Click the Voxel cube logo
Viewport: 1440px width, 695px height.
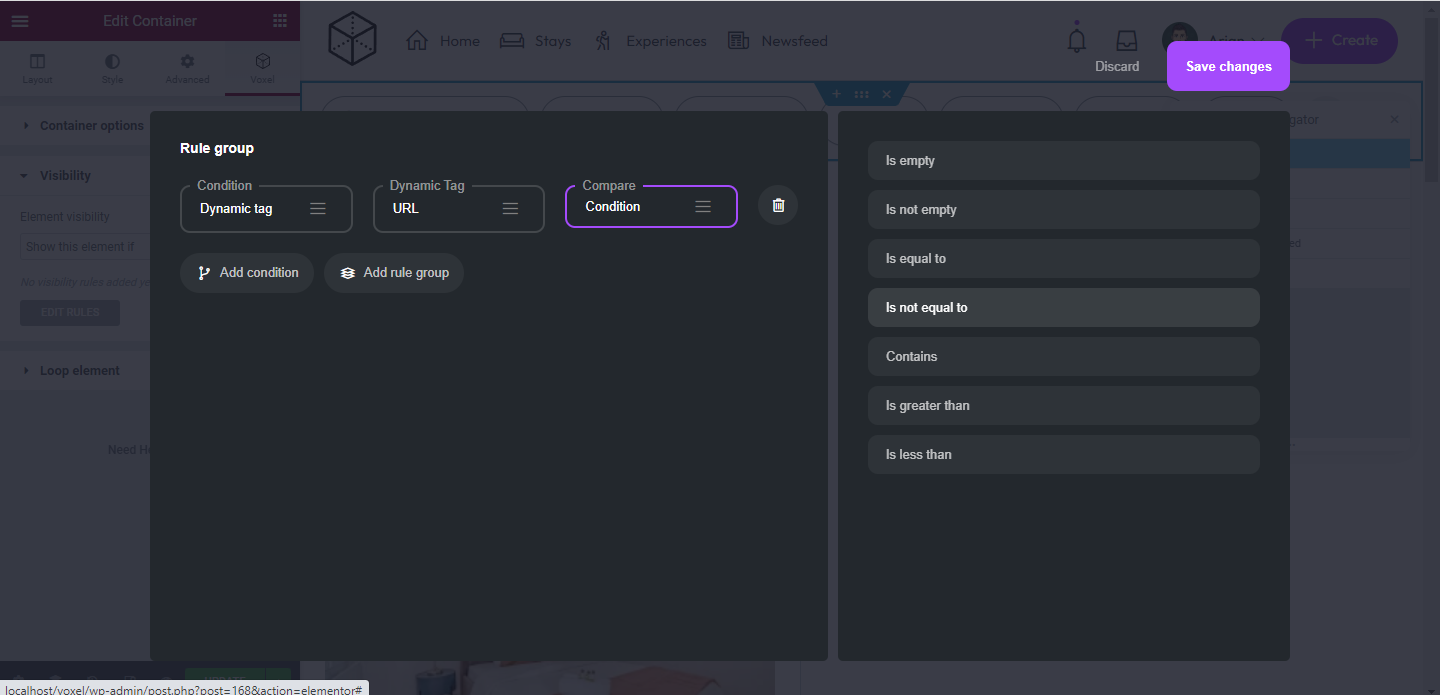click(x=352, y=40)
